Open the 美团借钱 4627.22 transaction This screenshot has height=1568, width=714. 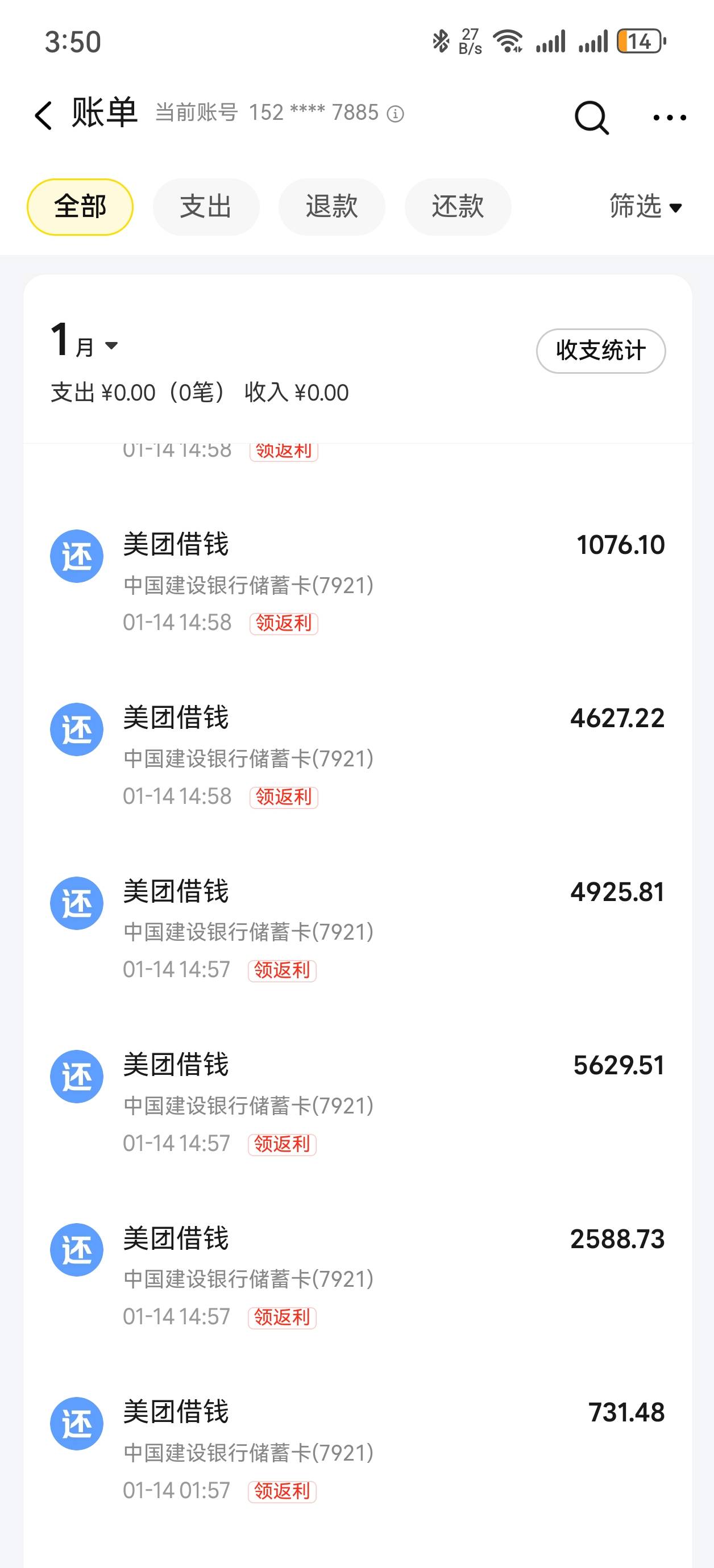point(366,755)
